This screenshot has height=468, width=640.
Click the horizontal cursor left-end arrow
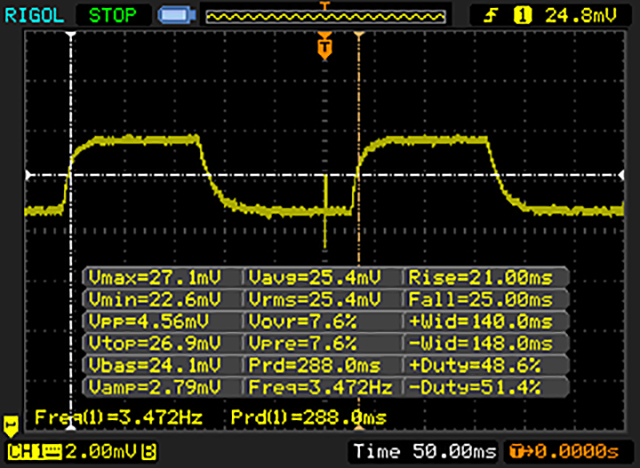[29, 175]
